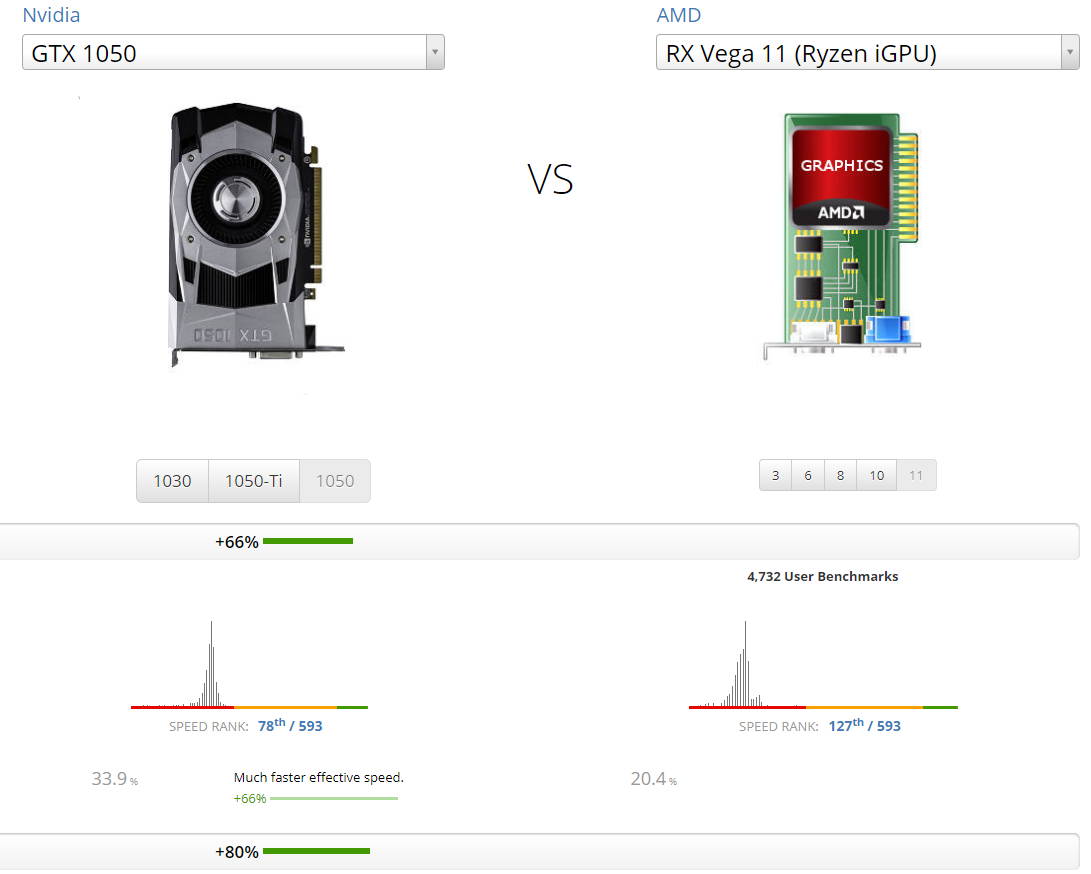Image resolution: width=1091 pixels, height=874 pixels.
Task: Open the AMD brand link
Action: tap(678, 15)
